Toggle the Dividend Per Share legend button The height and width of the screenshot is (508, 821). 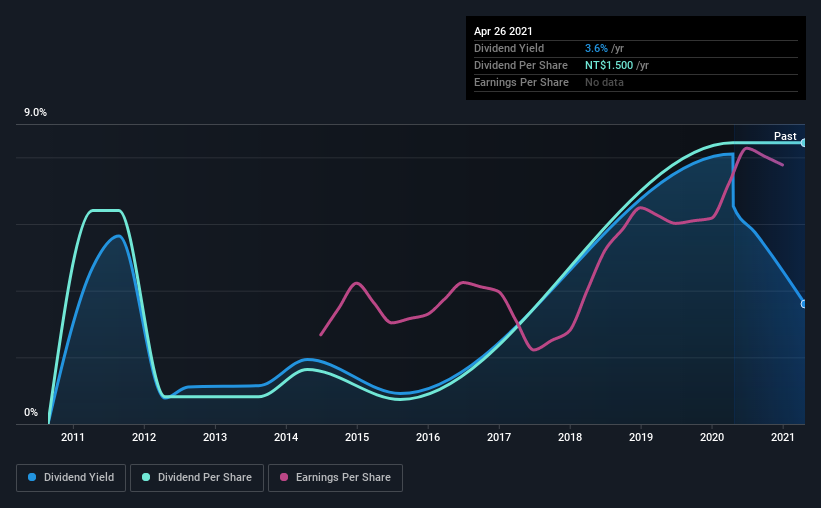(x=197, y=478)
